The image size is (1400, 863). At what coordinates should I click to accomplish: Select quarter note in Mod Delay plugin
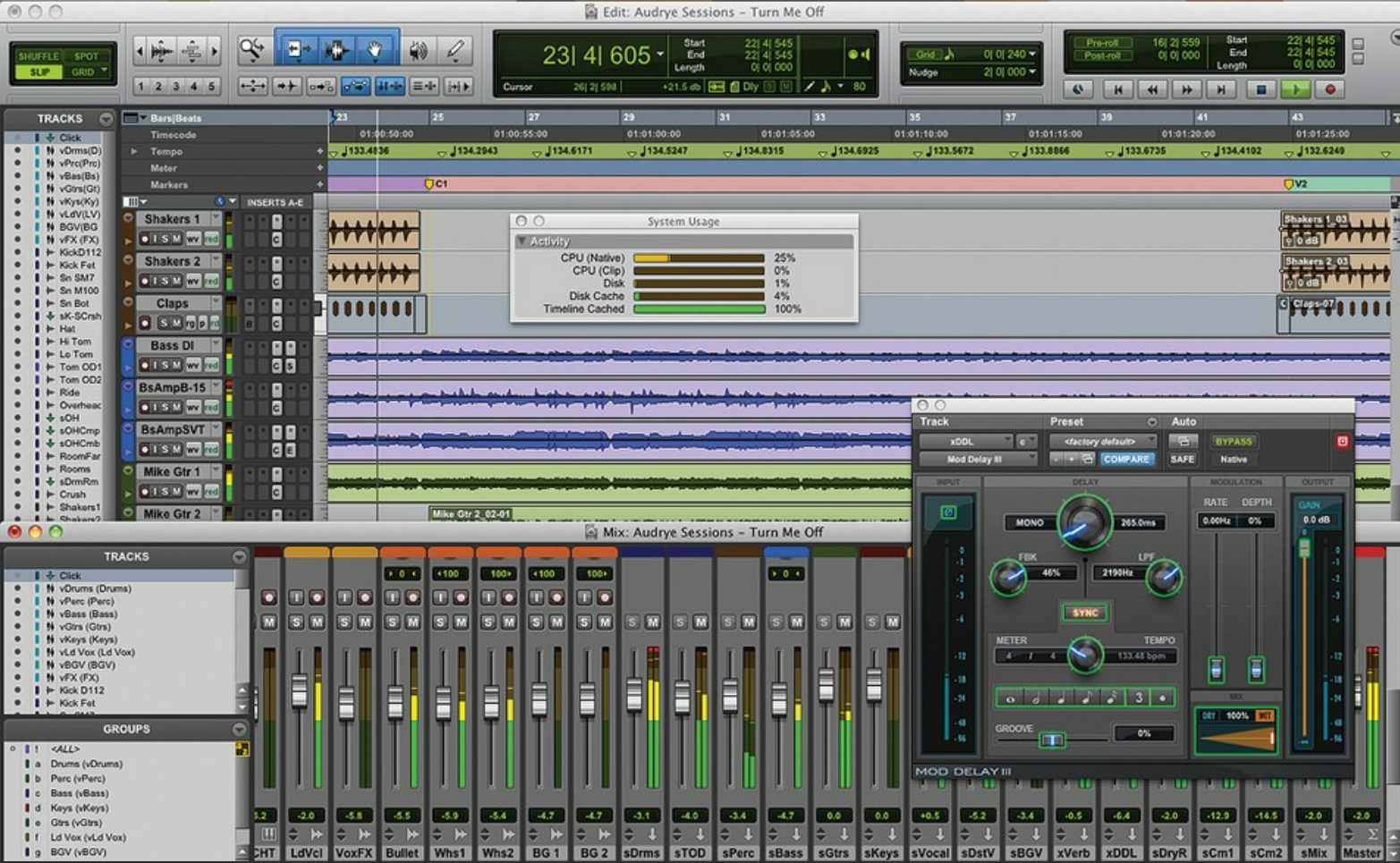(1061, 698)
